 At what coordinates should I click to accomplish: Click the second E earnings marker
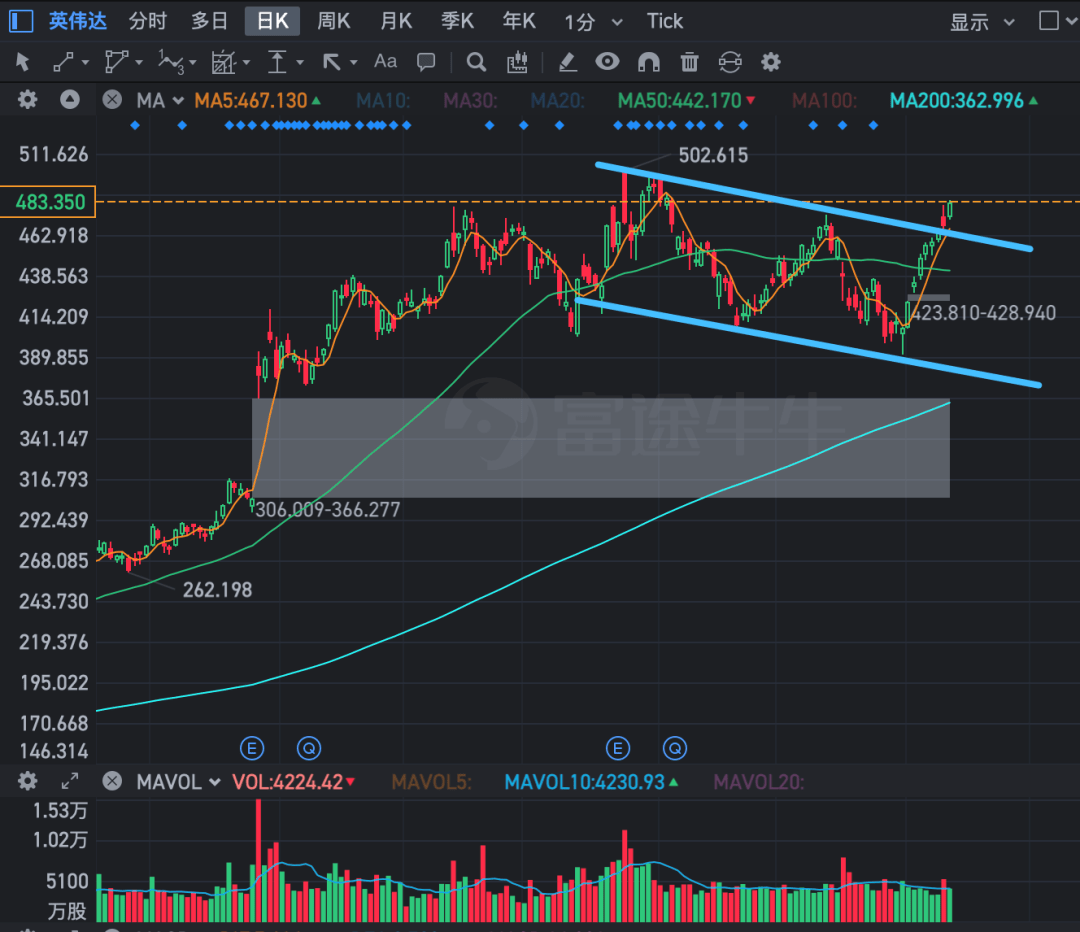618,748
